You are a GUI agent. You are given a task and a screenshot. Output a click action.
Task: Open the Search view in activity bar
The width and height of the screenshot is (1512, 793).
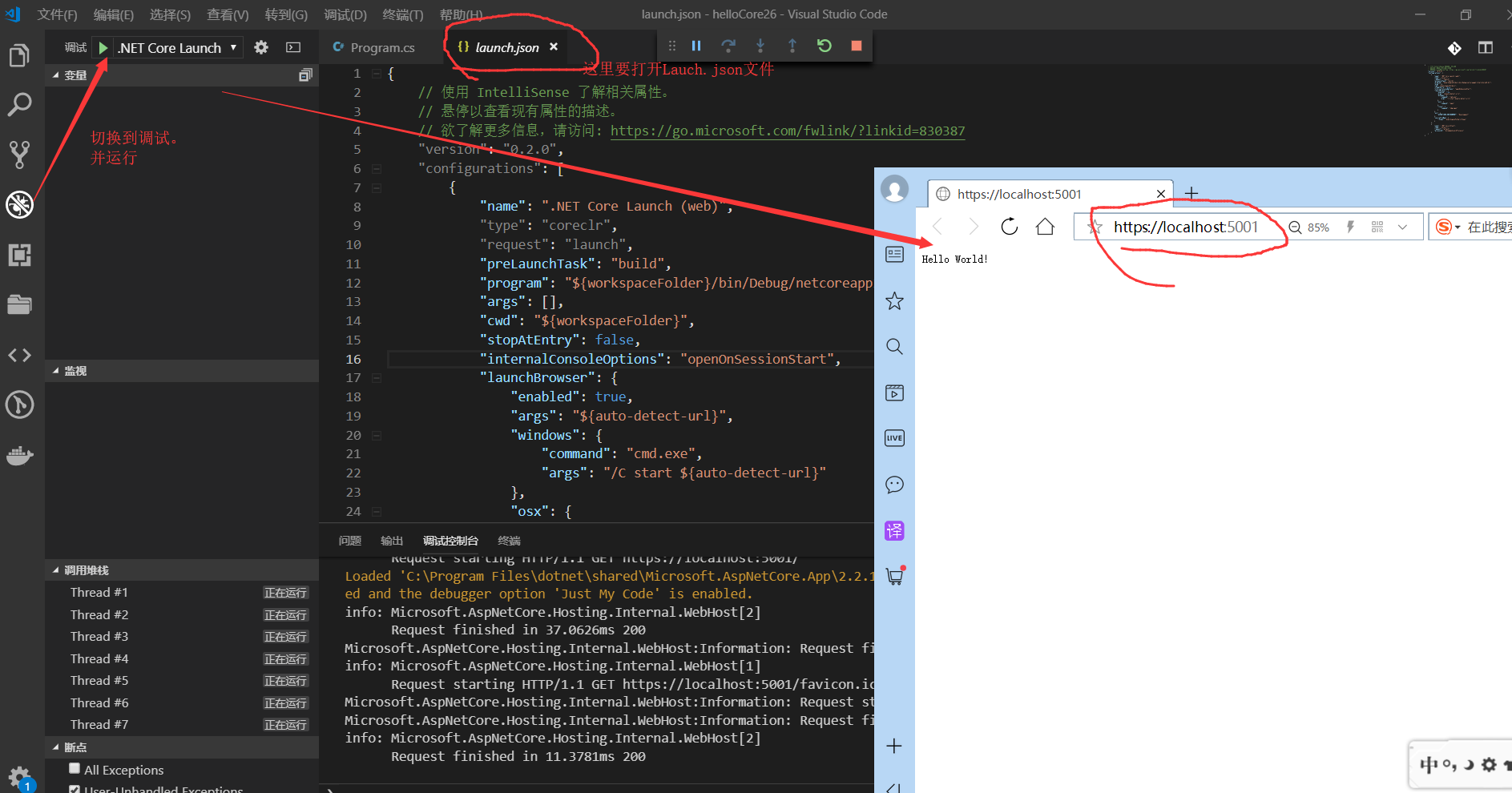(x=19, y=104)
